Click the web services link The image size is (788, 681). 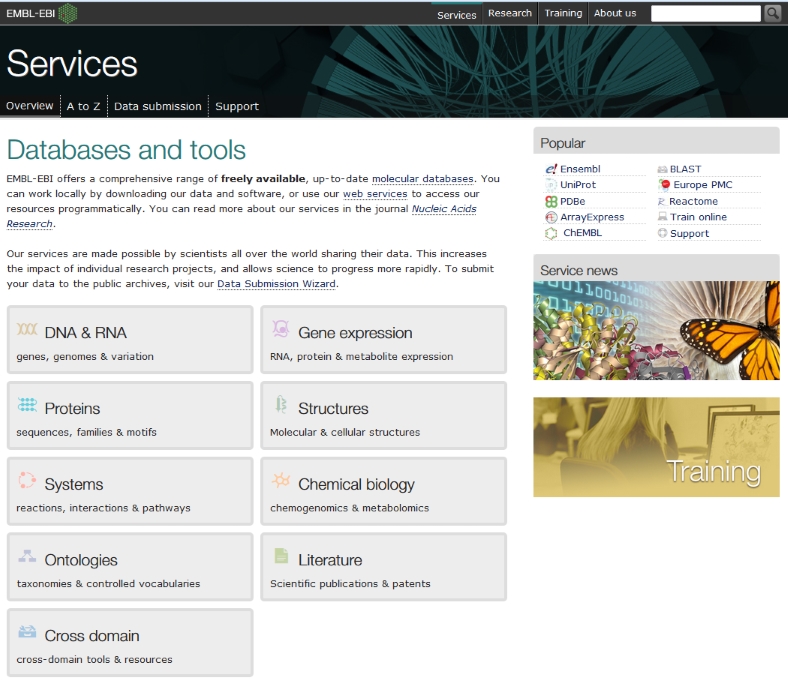click(375, 194)
